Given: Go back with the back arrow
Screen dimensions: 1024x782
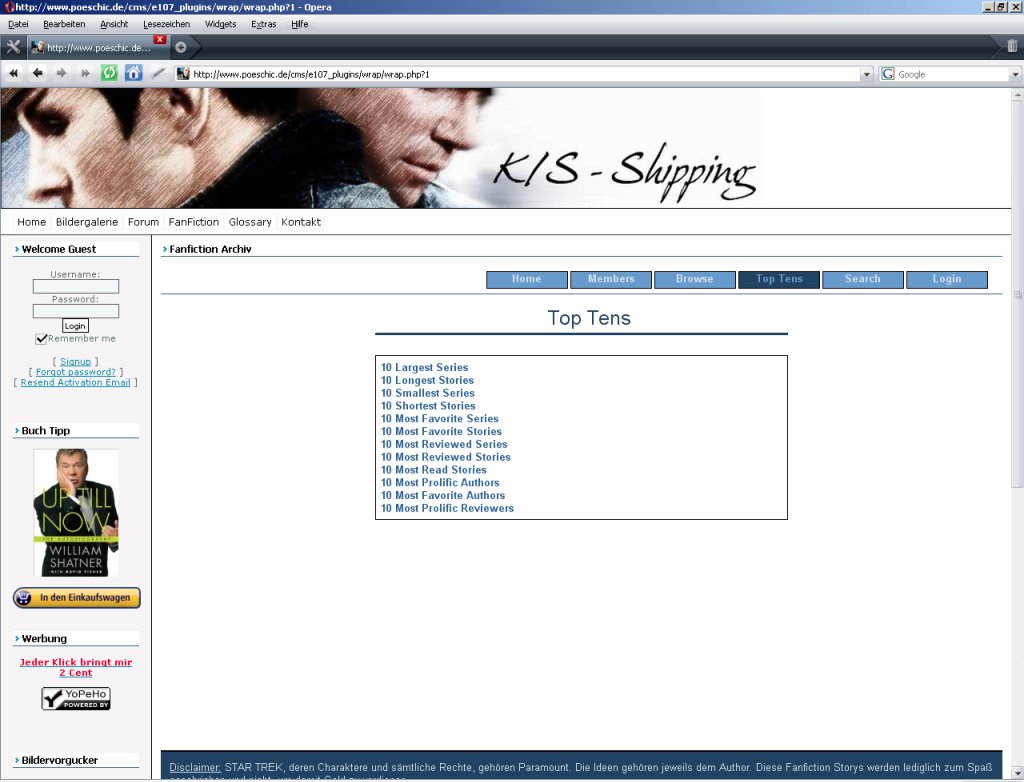Looking at the screenshot, I should click(38, 73).
